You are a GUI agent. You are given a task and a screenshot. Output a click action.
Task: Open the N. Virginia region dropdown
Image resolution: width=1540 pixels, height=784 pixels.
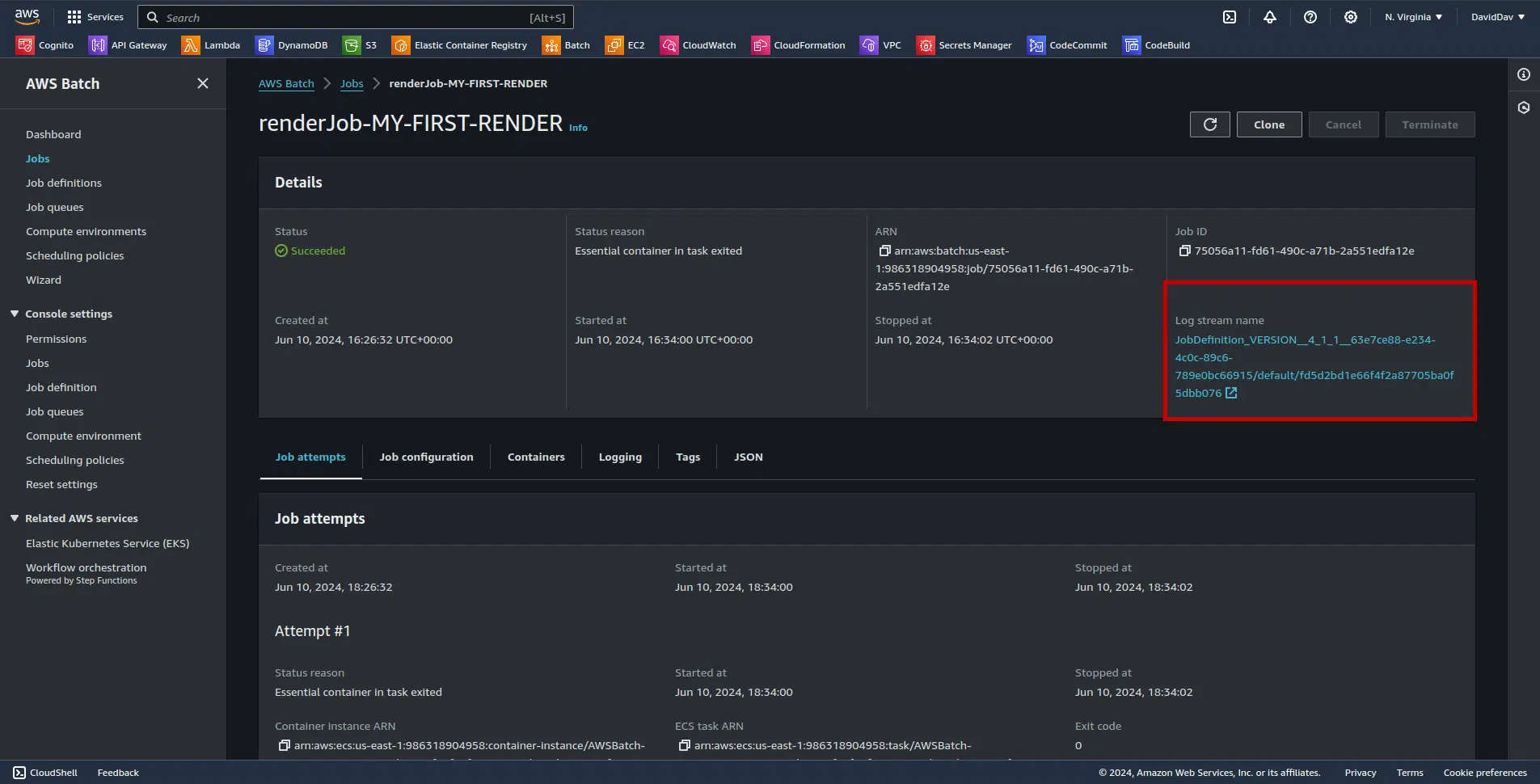1413,17
